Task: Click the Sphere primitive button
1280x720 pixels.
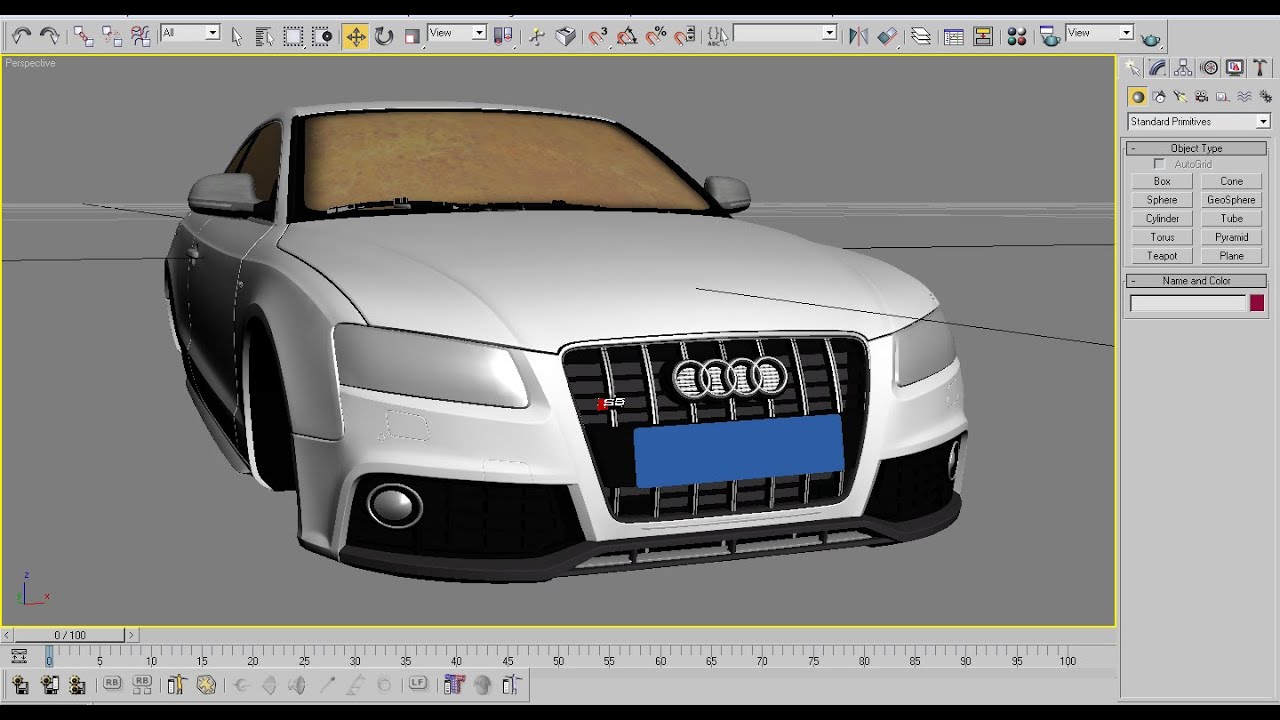Action: coord(1162,200)
